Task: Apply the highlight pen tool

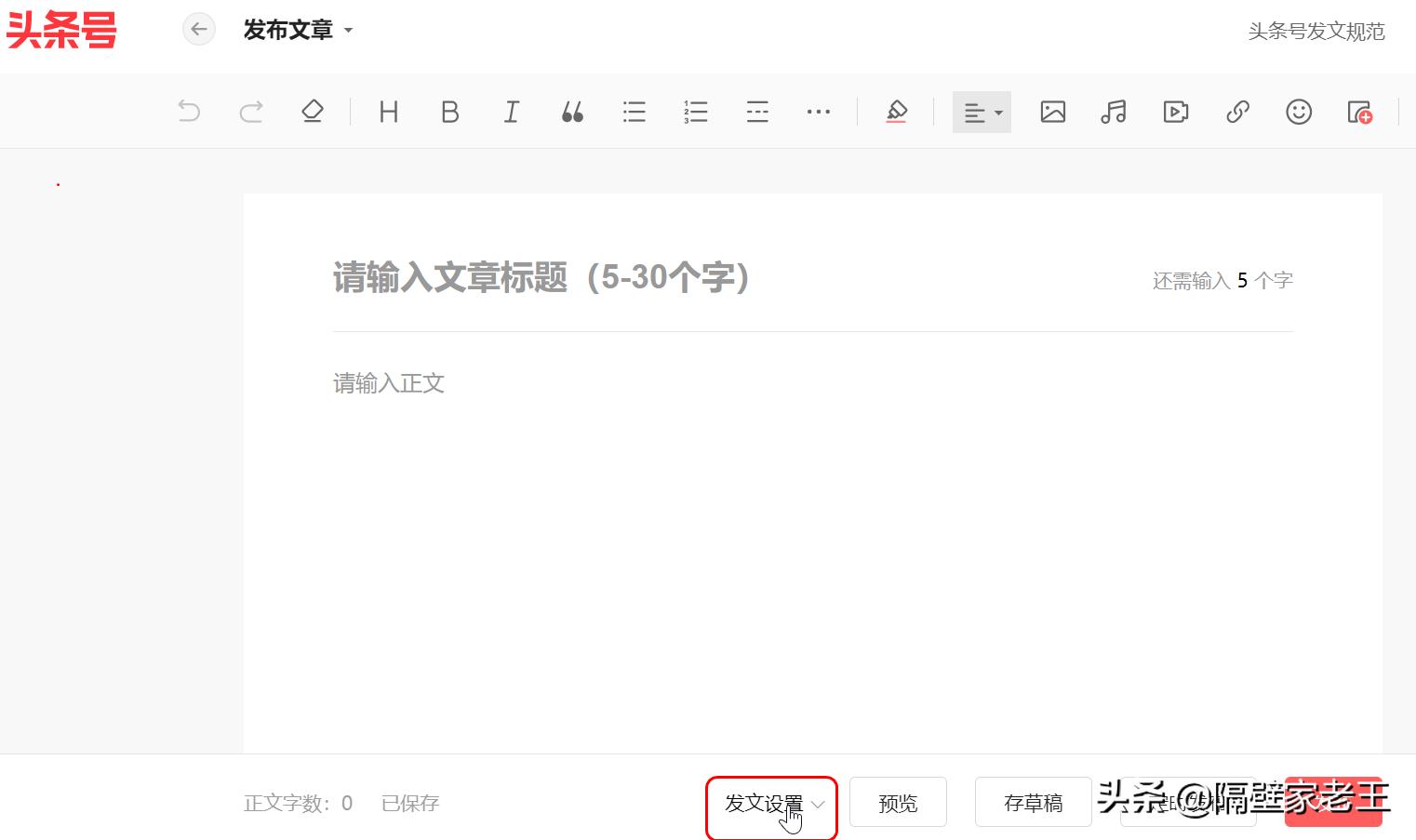Action: click(896, 112)
